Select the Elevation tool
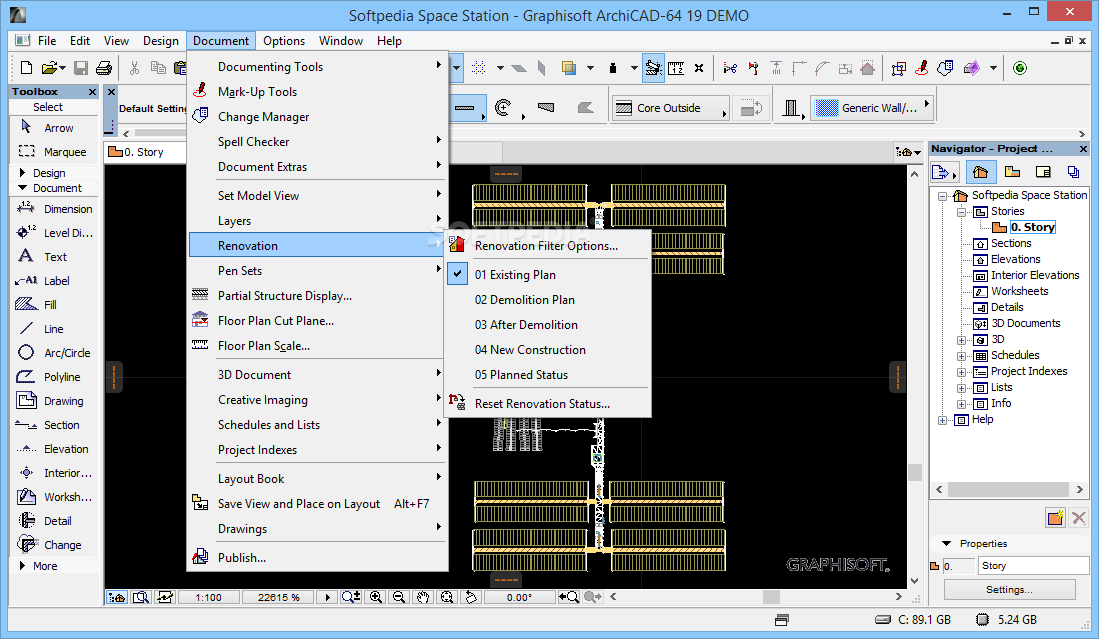The image size is (1099, 639). click(x=55, y=448)
